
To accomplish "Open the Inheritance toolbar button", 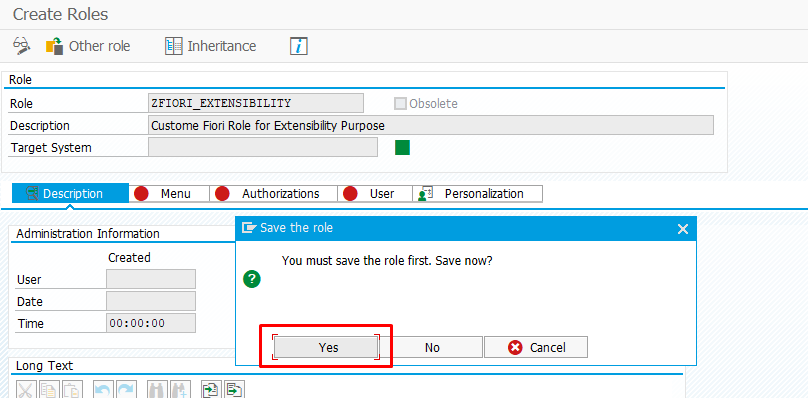I will (210, 46).
